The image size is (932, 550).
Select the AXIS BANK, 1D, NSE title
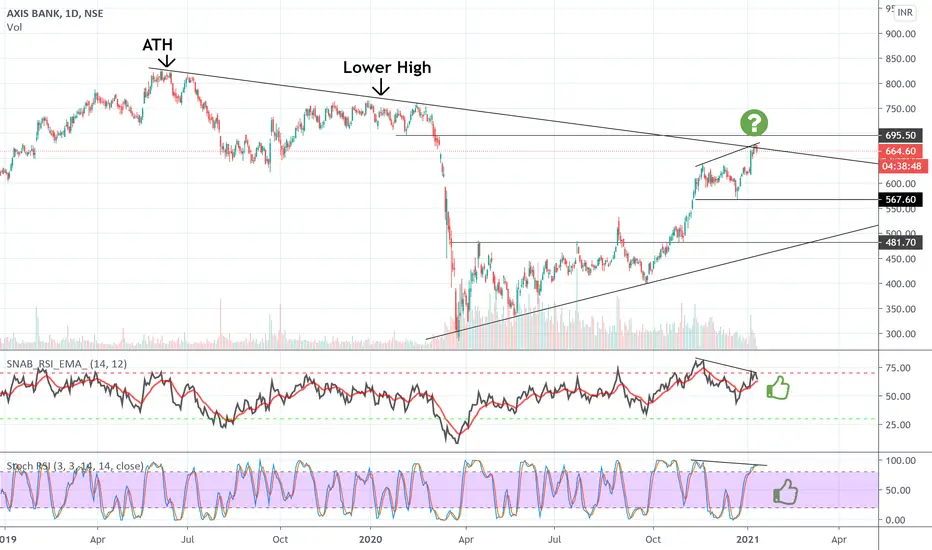[55, 13]
